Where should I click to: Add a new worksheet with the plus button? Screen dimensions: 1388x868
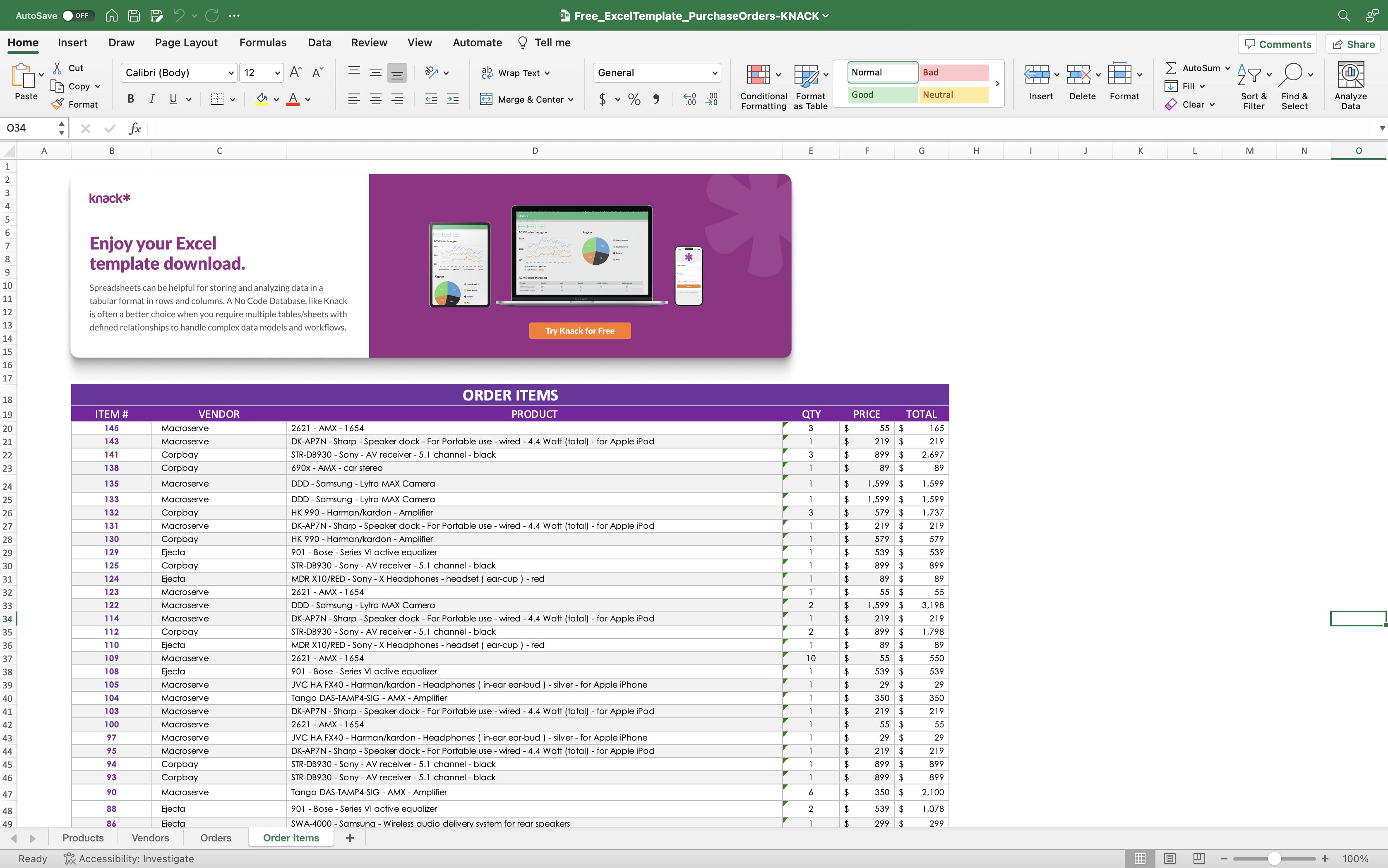coord(350,837)
